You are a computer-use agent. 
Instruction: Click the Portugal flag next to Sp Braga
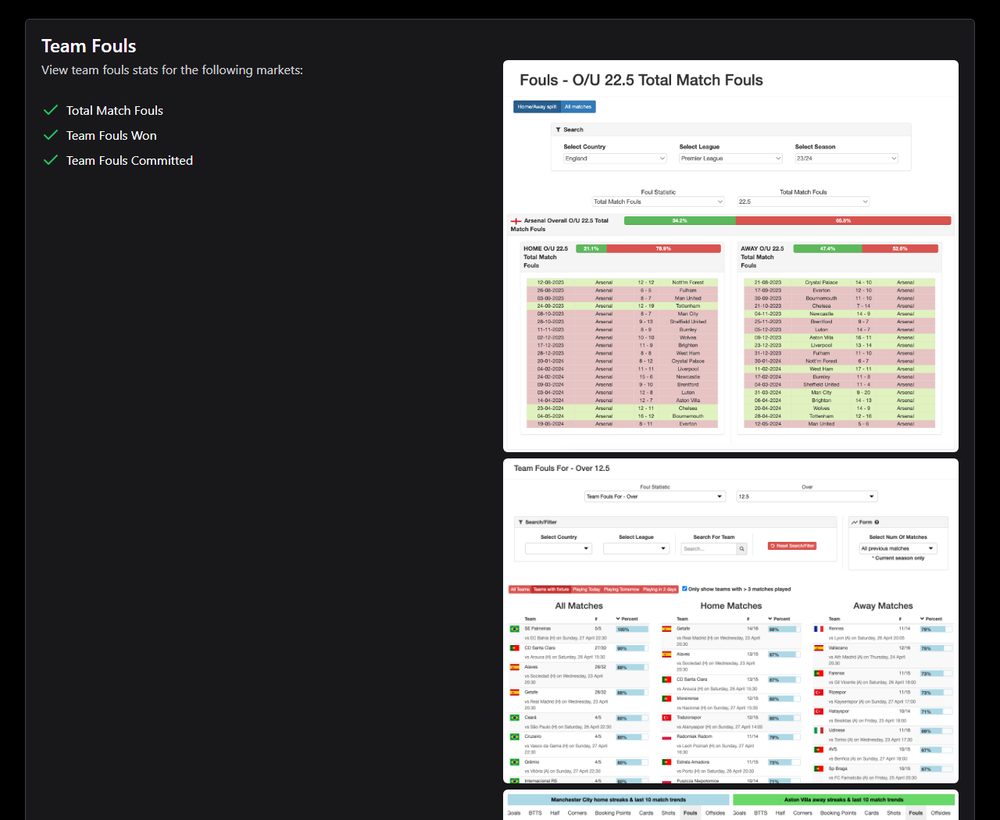point(819,768)
